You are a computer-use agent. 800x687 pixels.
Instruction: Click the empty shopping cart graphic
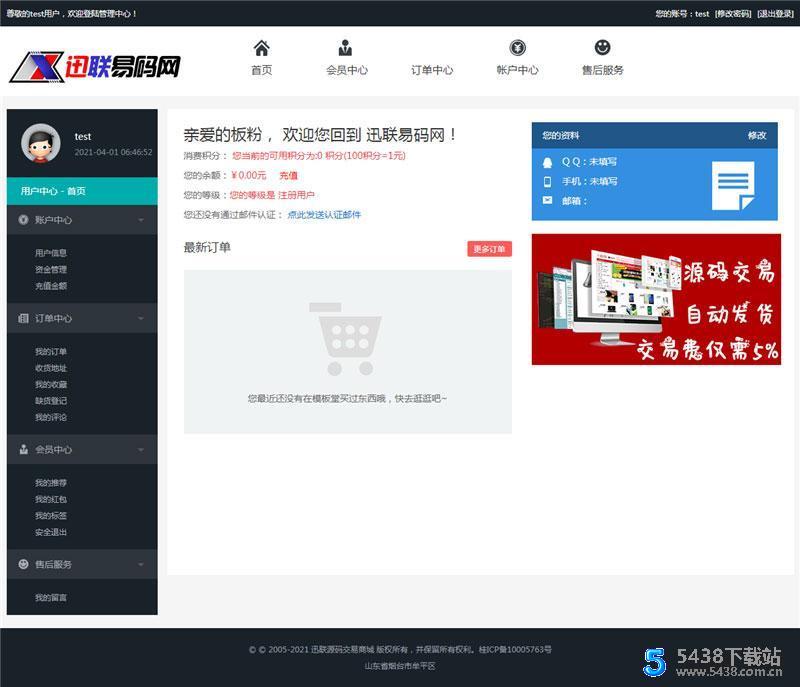tap(347, 335)
